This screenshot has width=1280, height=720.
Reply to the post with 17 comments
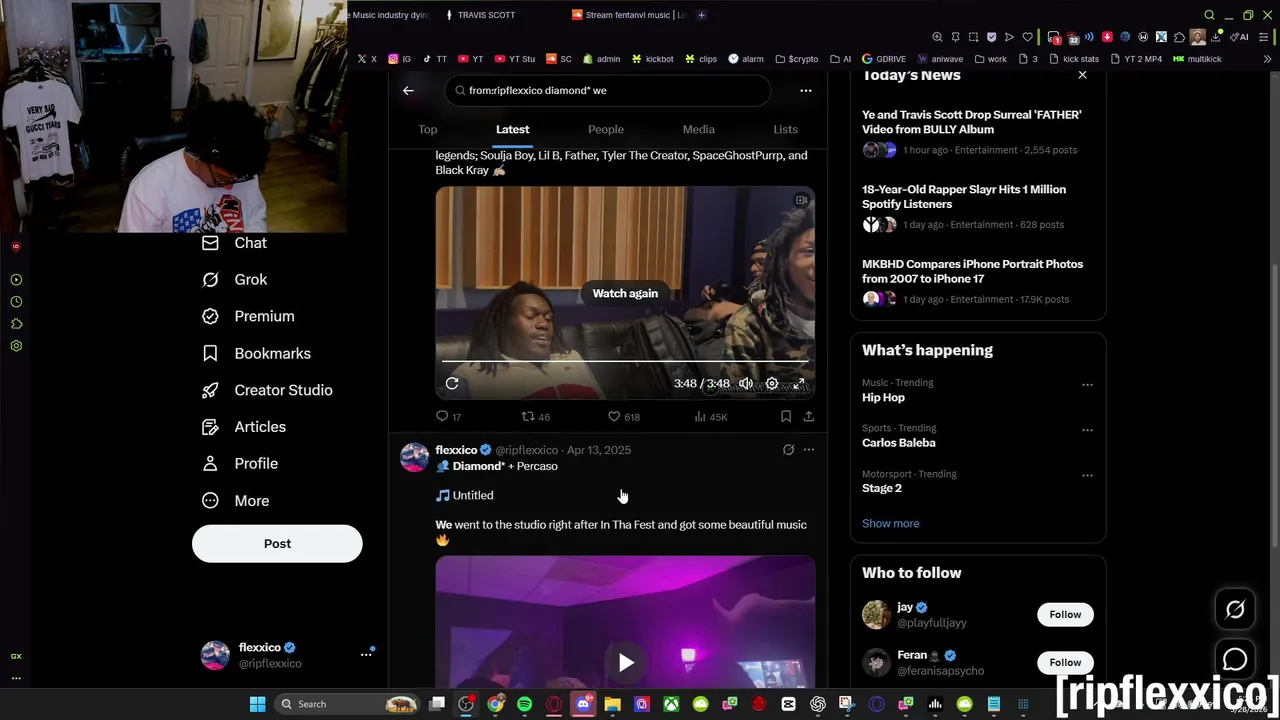point(448,416)
